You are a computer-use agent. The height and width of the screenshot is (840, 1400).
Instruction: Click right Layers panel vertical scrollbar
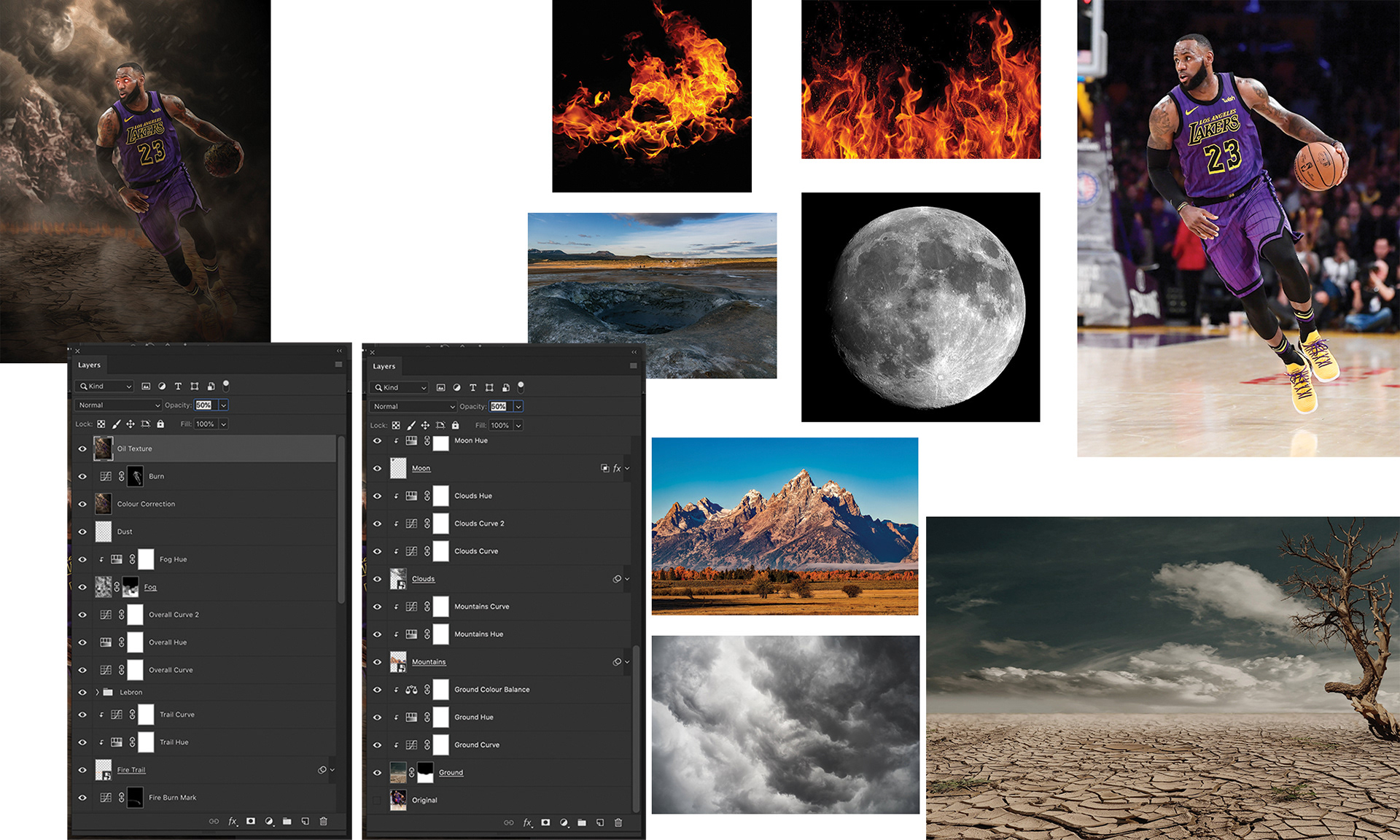[636, 728]
